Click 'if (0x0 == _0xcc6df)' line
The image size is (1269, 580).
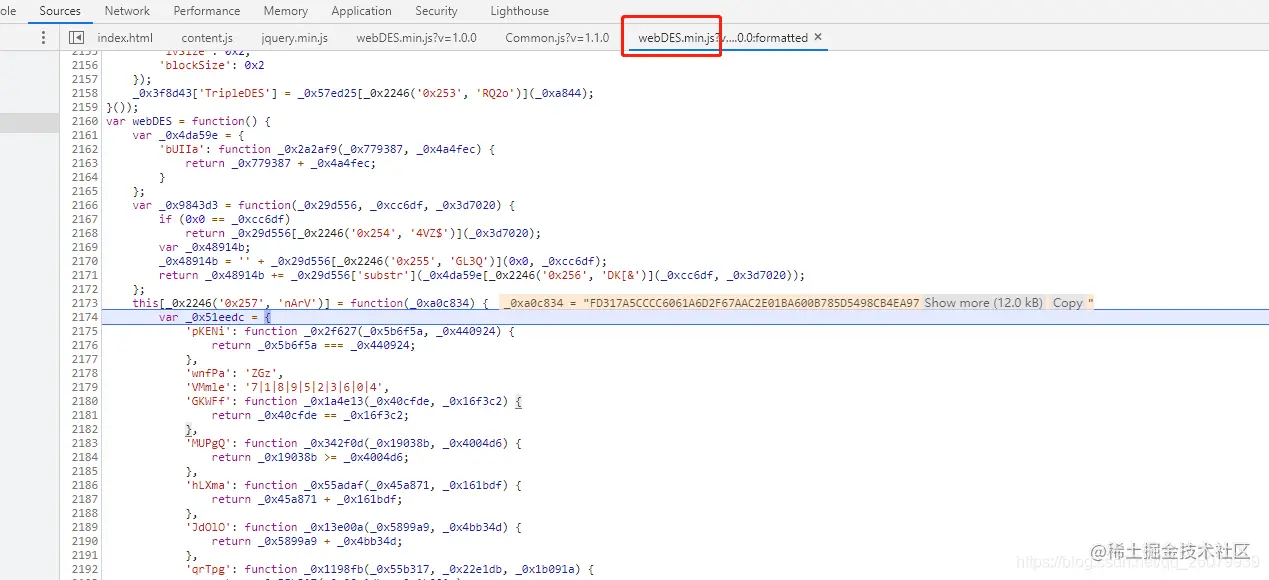[x=224, y=219]
